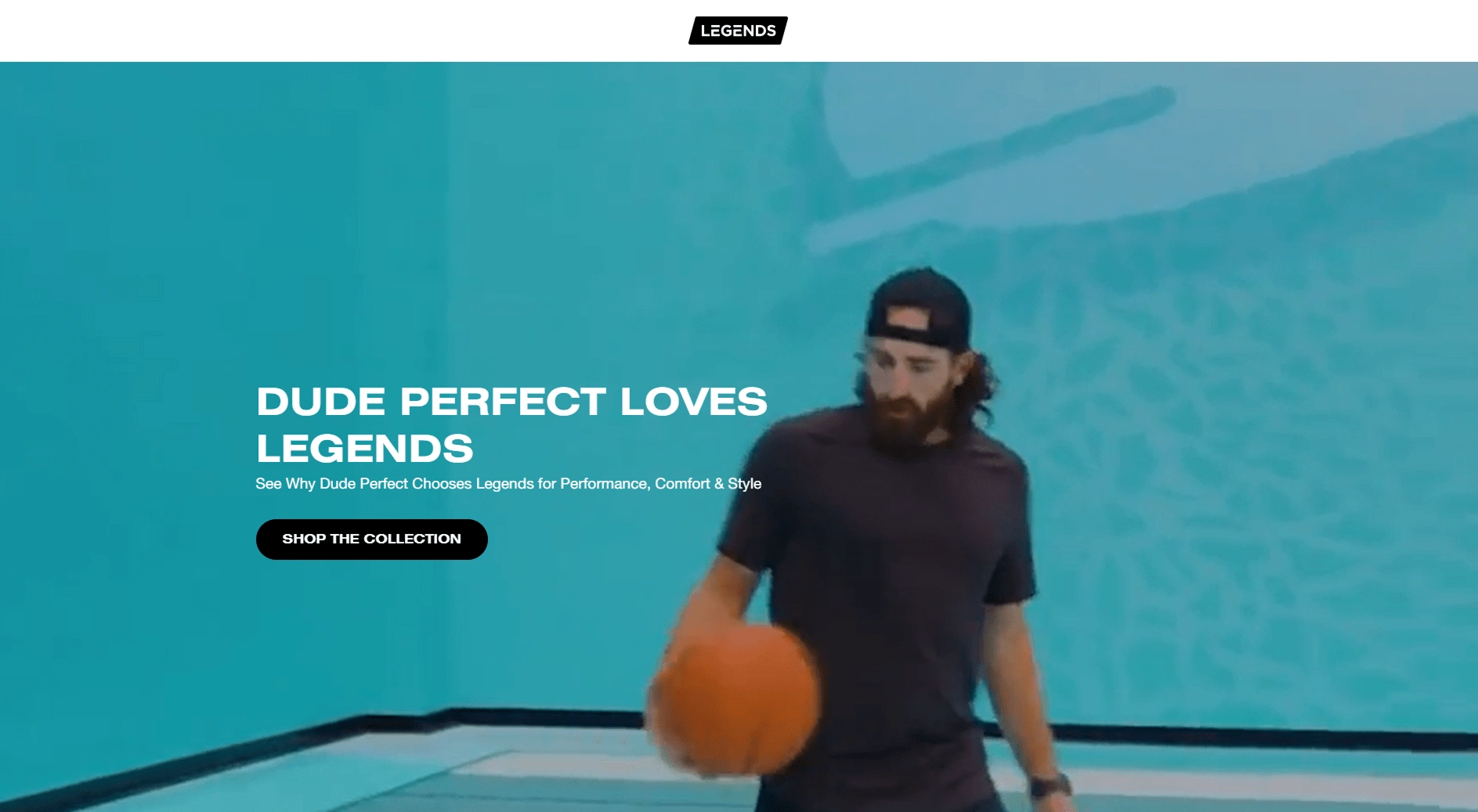The image size is (1478, 812).
Task: Click the Legends logo in the header
Action: tap(738, 31)
